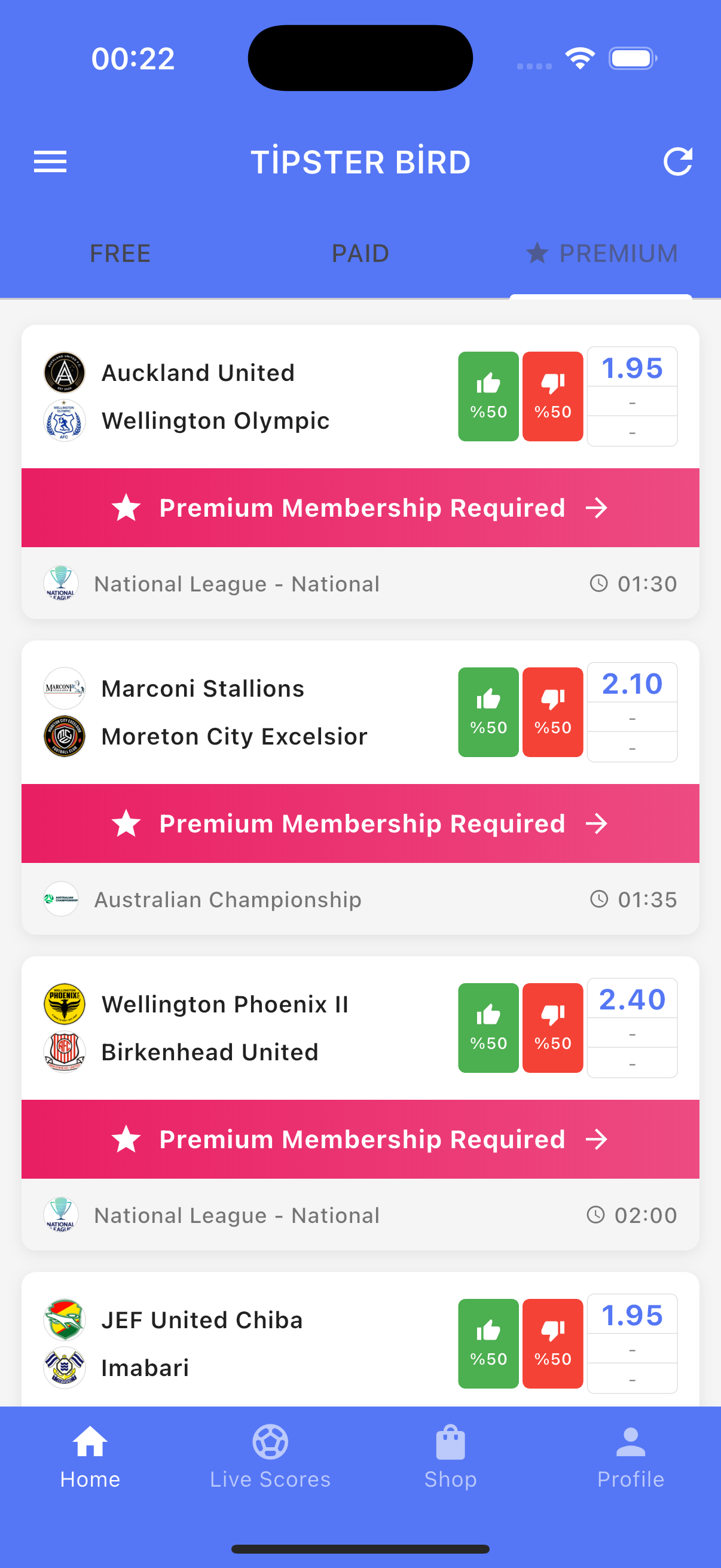Switch to the FREE tab
The width and height of the screenshot is (721, 1568).
120,253
